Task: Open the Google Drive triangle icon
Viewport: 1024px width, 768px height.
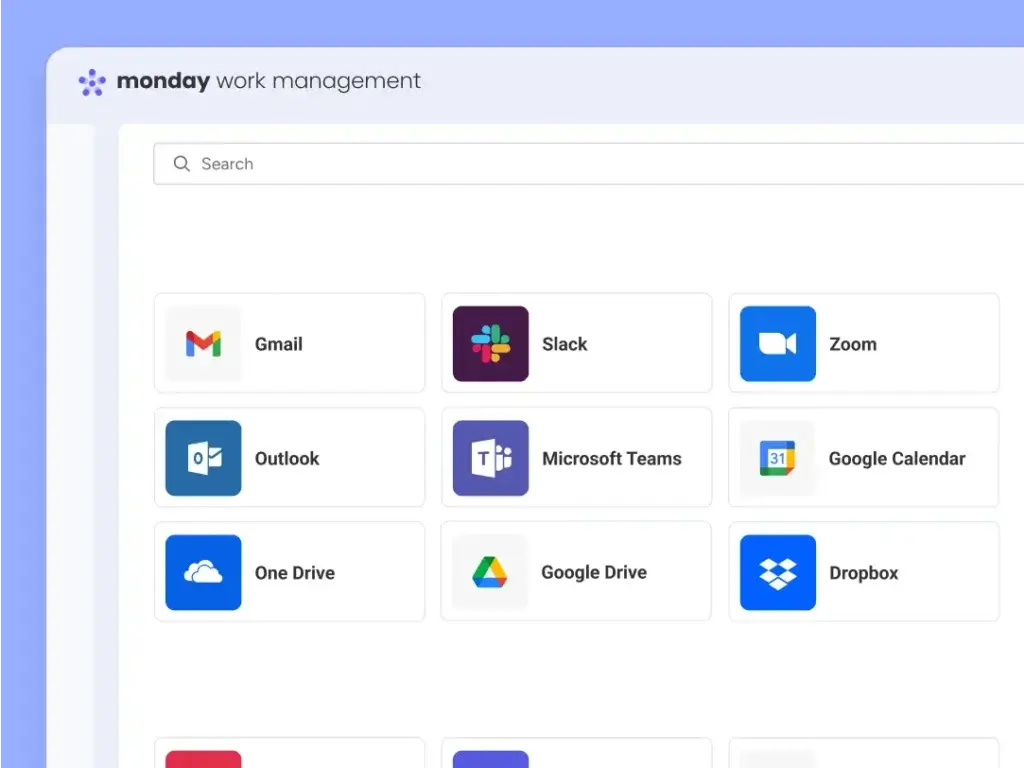Action: (x=490, y=572)
